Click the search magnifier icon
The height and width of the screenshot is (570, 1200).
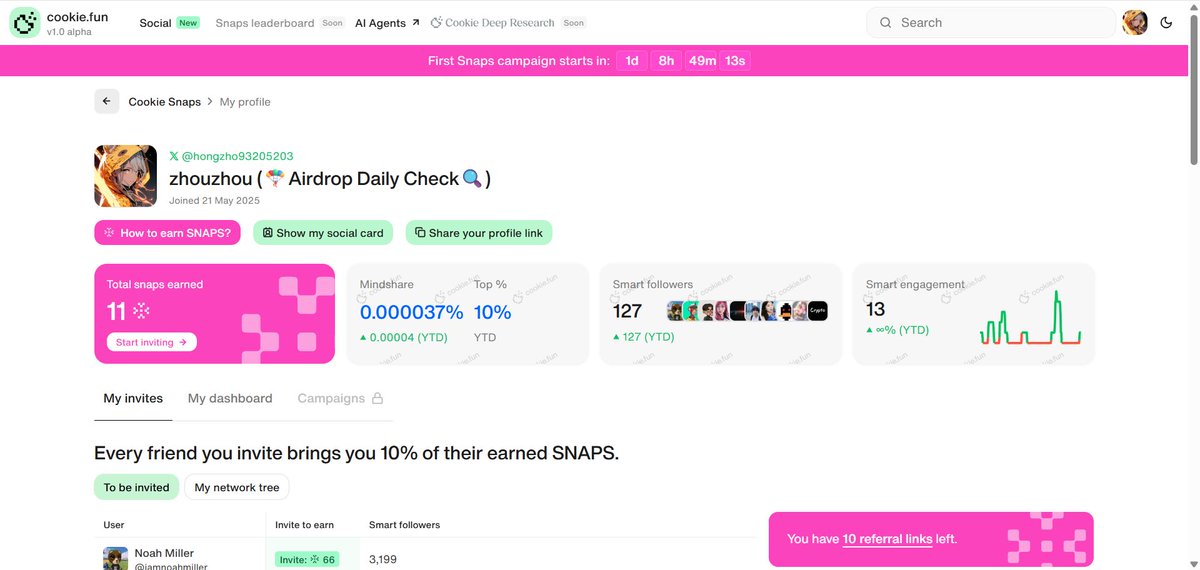pos(885,23)
